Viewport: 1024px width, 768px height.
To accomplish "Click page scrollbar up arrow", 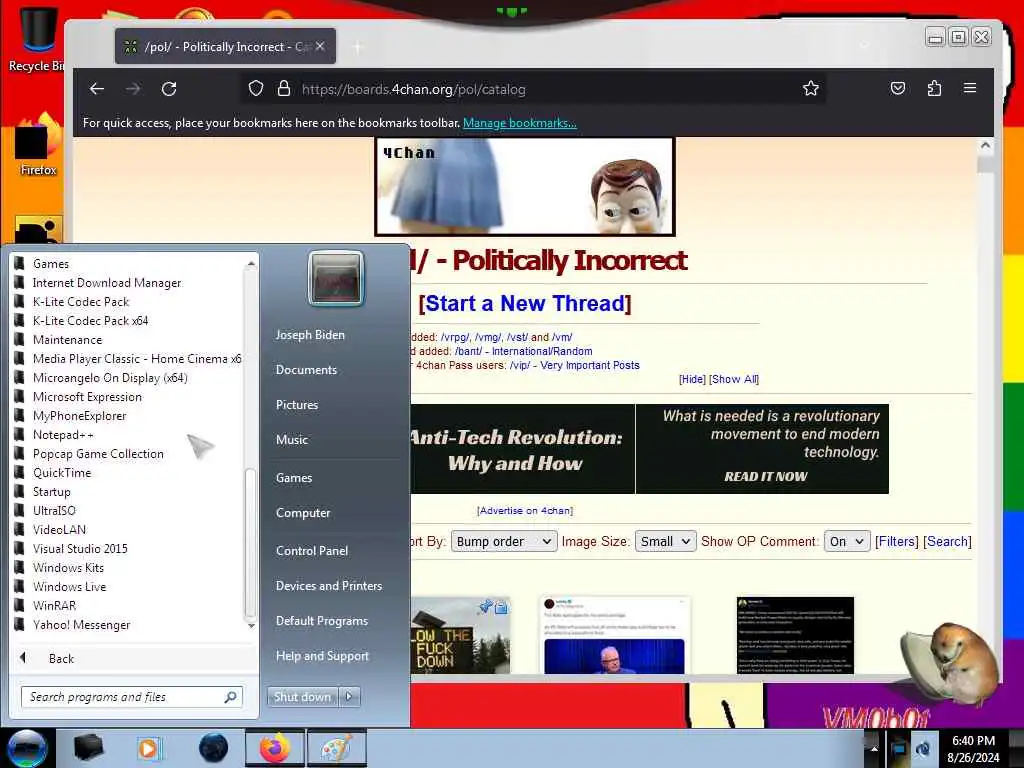I will [985, 146].
